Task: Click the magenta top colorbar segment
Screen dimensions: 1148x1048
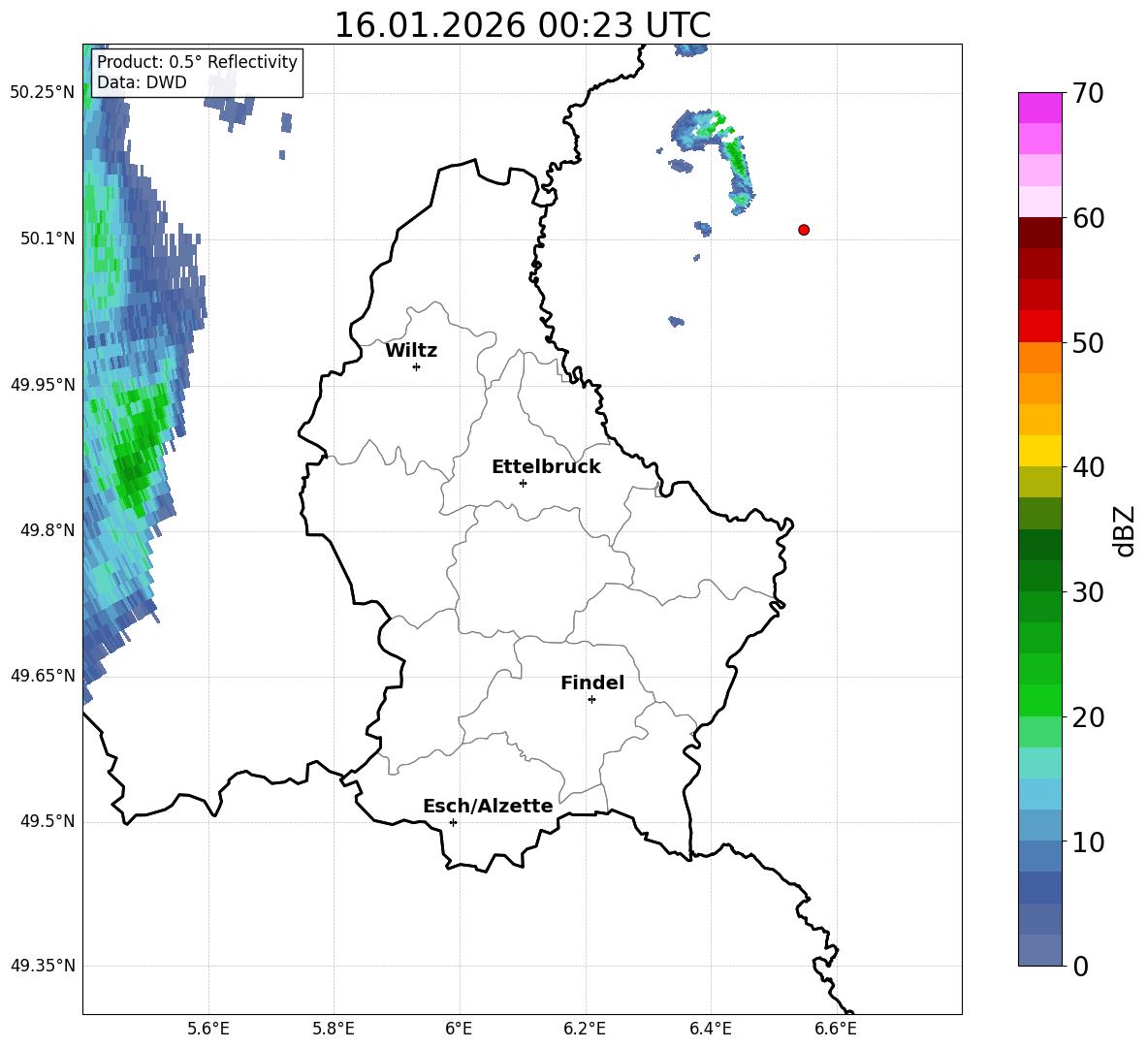Action: click(x=1039, y=108)
